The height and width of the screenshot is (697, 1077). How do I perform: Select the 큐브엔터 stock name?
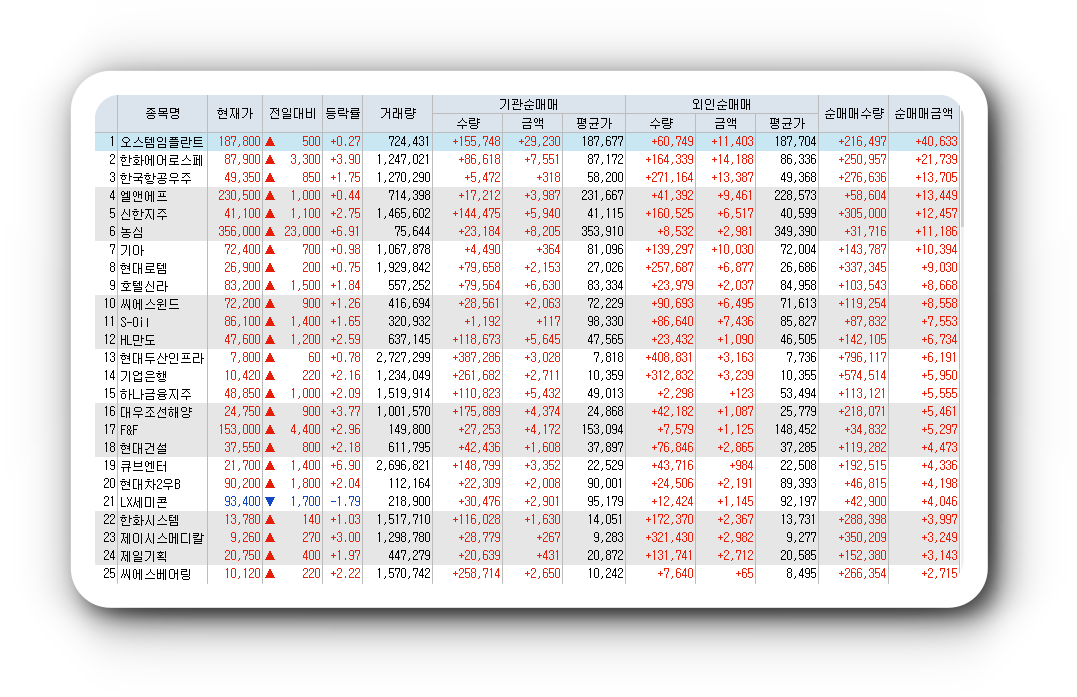[x=144, y=466]
